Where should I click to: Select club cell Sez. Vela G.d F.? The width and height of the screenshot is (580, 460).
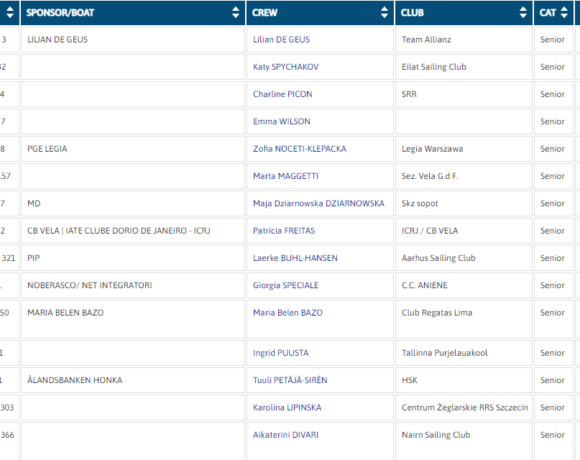(x=464, y=176)
